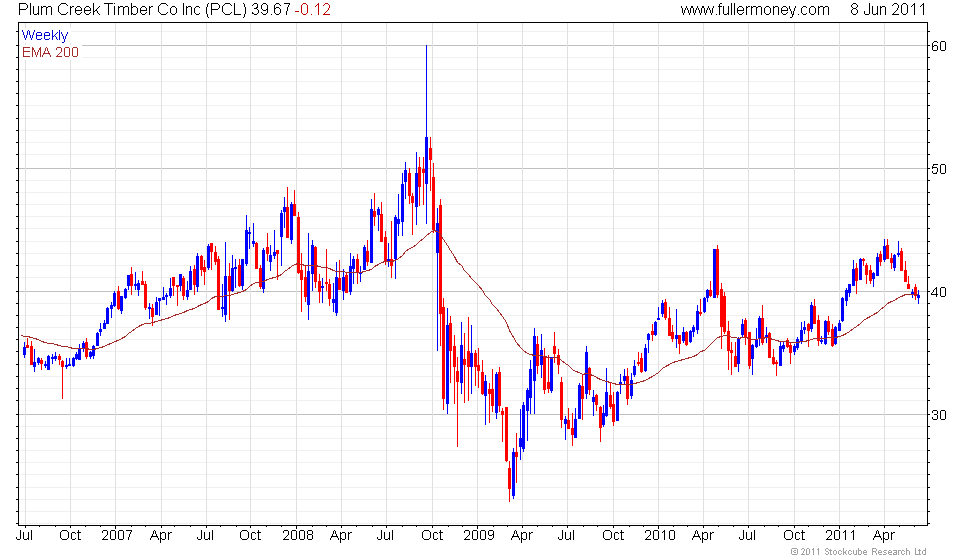The width and height of the screenshot is (980, 560).
Task: Click the chart date 8 Jun 2011
Action: [888, 9]
